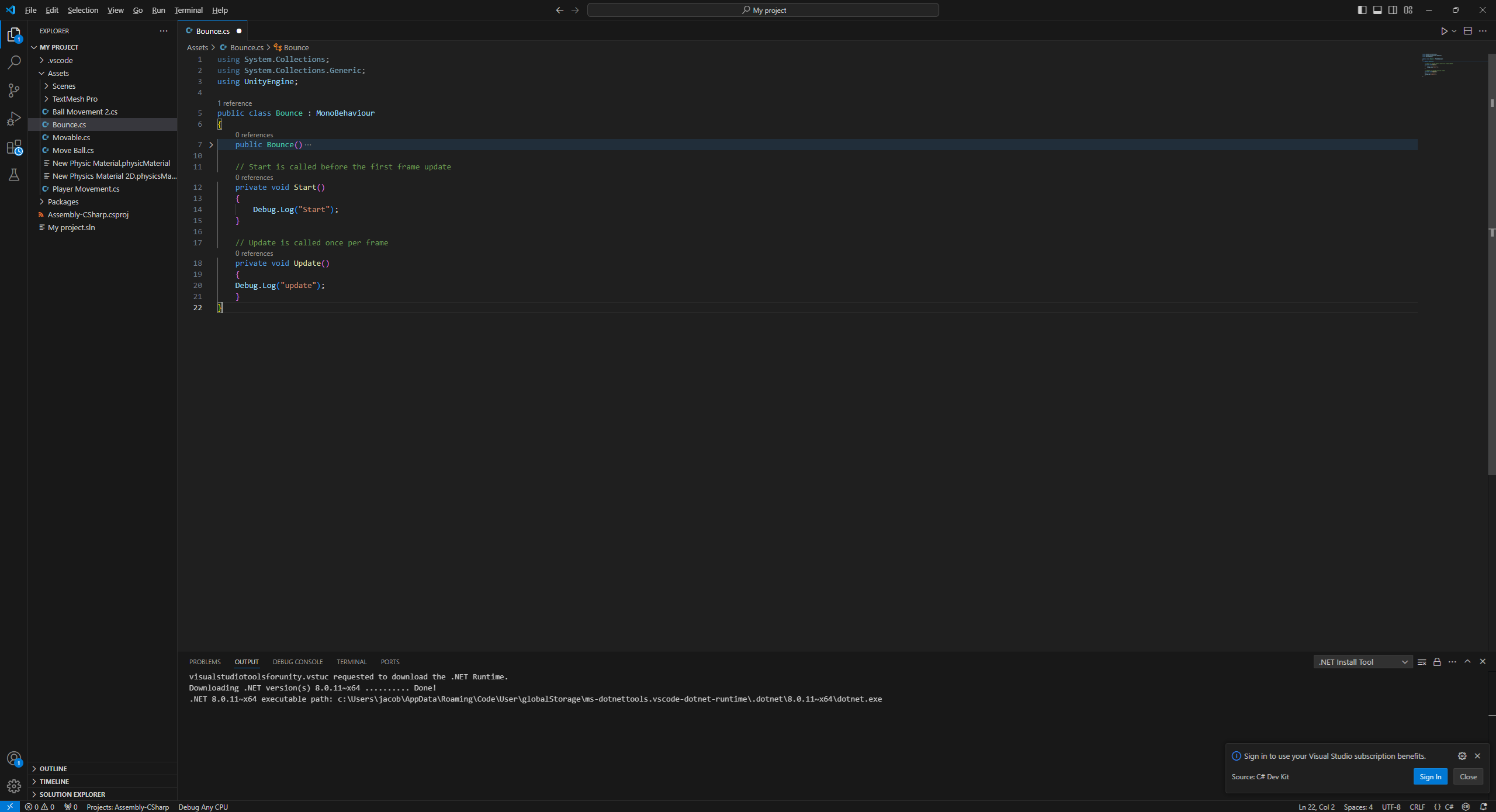Image resolution: width=1496 pixels, height=812 pixels.
Task: Expand the TIMELINE section
Action: click(102, 782)
